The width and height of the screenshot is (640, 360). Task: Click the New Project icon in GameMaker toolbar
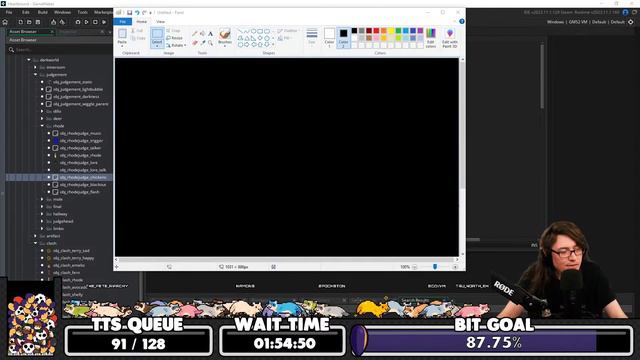[x=20, y=22]
